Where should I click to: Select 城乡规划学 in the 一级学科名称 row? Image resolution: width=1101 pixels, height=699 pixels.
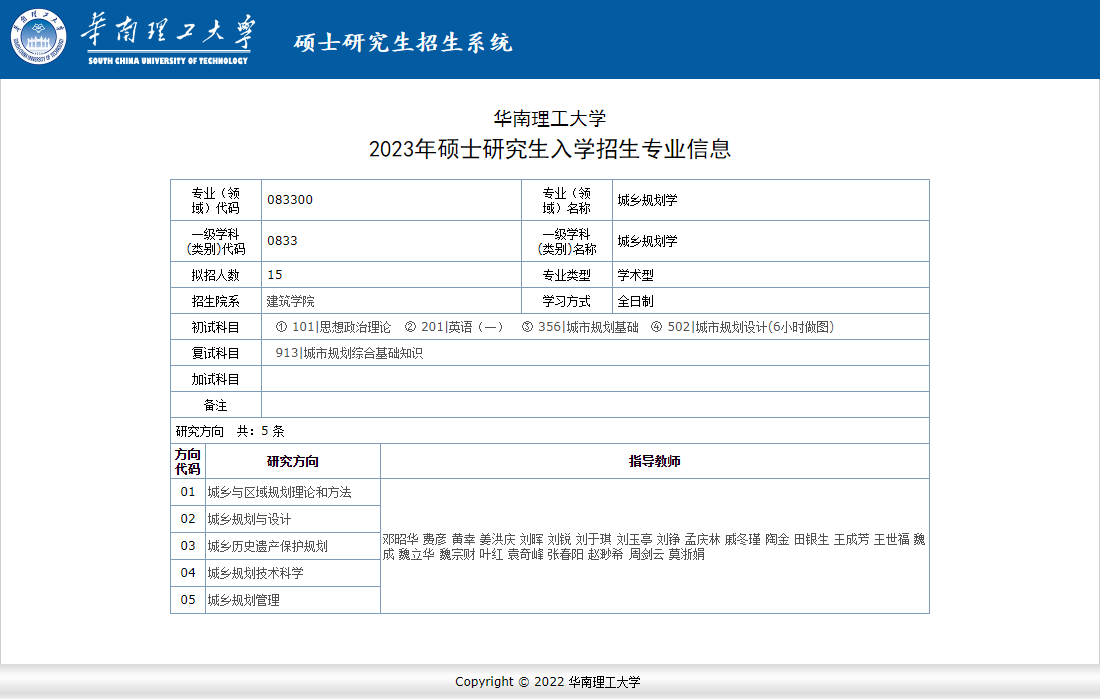[x=647, y=241]
